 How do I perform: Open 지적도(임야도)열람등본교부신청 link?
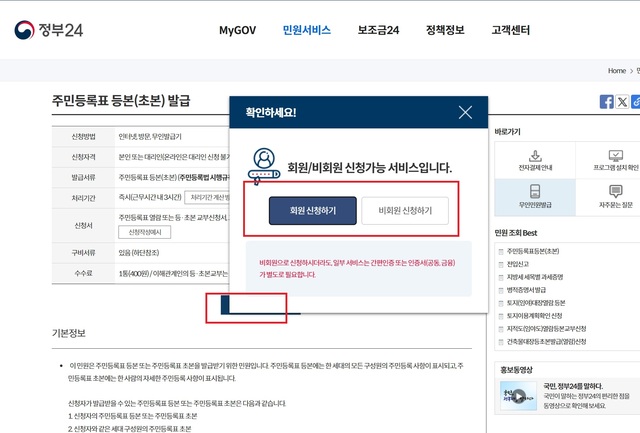pos(546,329)
